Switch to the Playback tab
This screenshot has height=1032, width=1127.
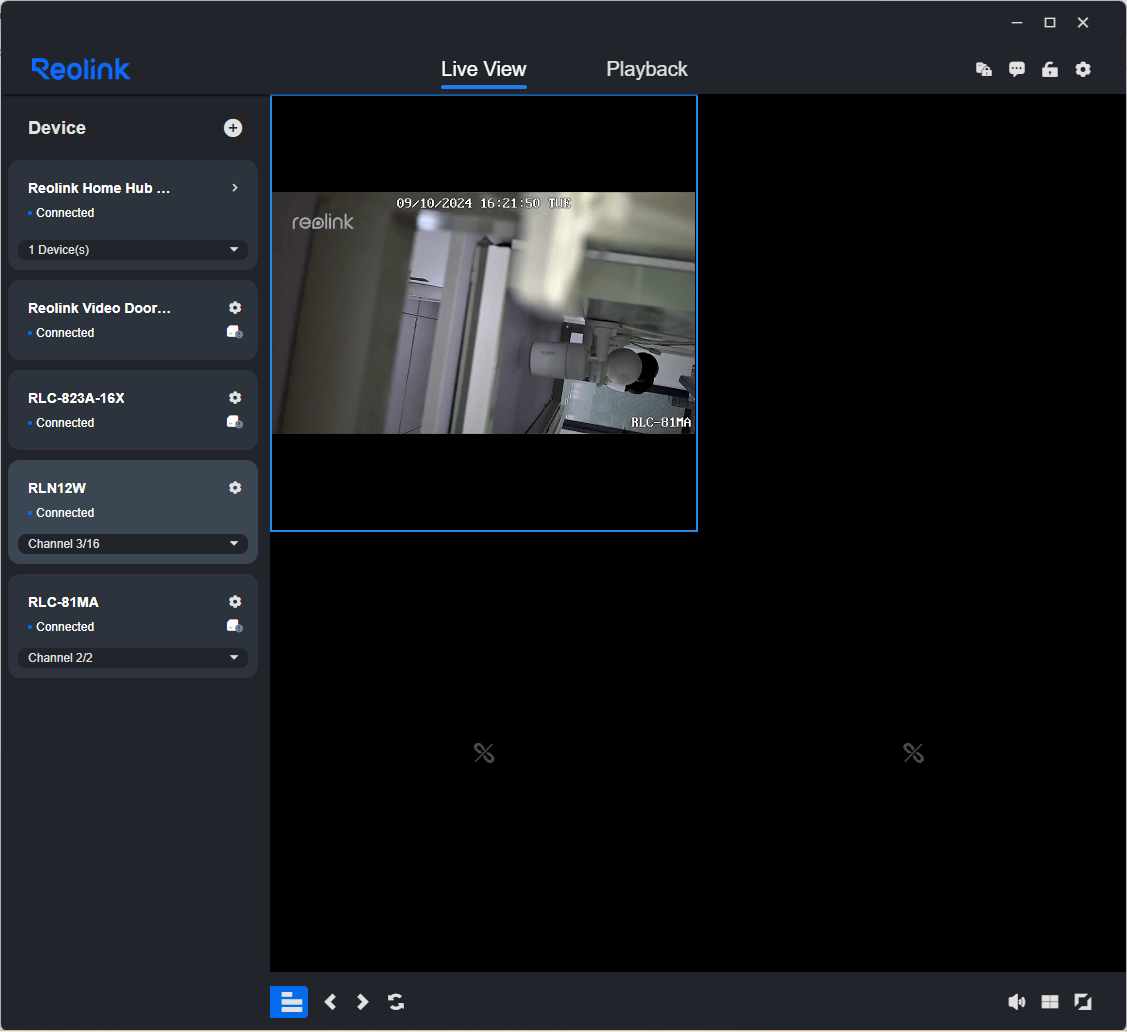point(647,69)
